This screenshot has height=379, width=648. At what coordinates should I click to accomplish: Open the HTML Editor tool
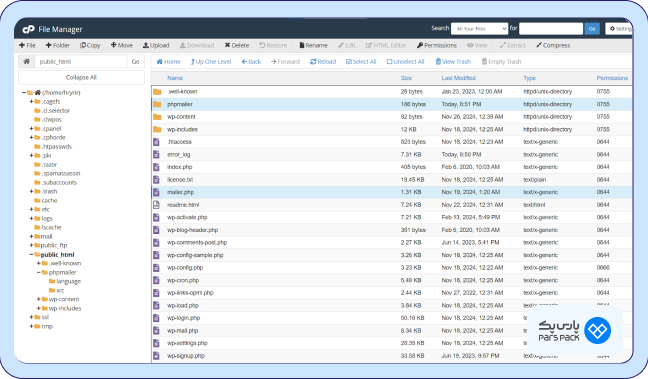386,45
